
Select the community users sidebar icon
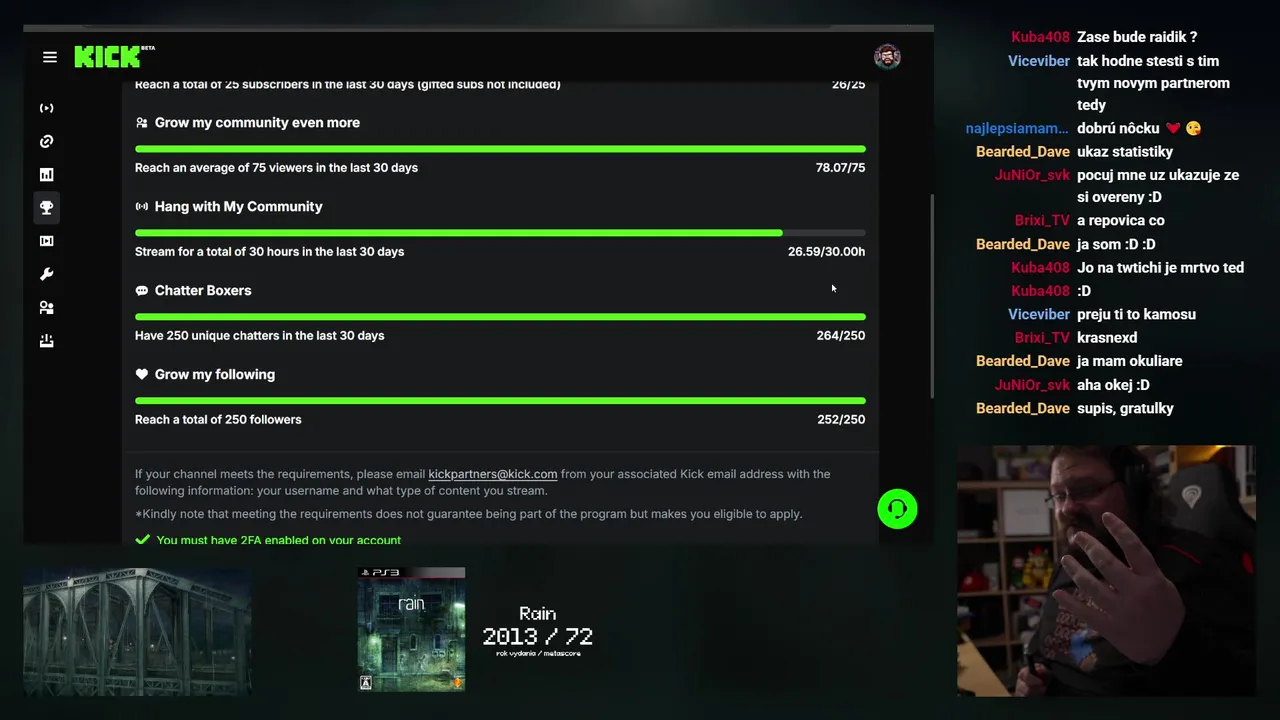[x=46, y=308]
